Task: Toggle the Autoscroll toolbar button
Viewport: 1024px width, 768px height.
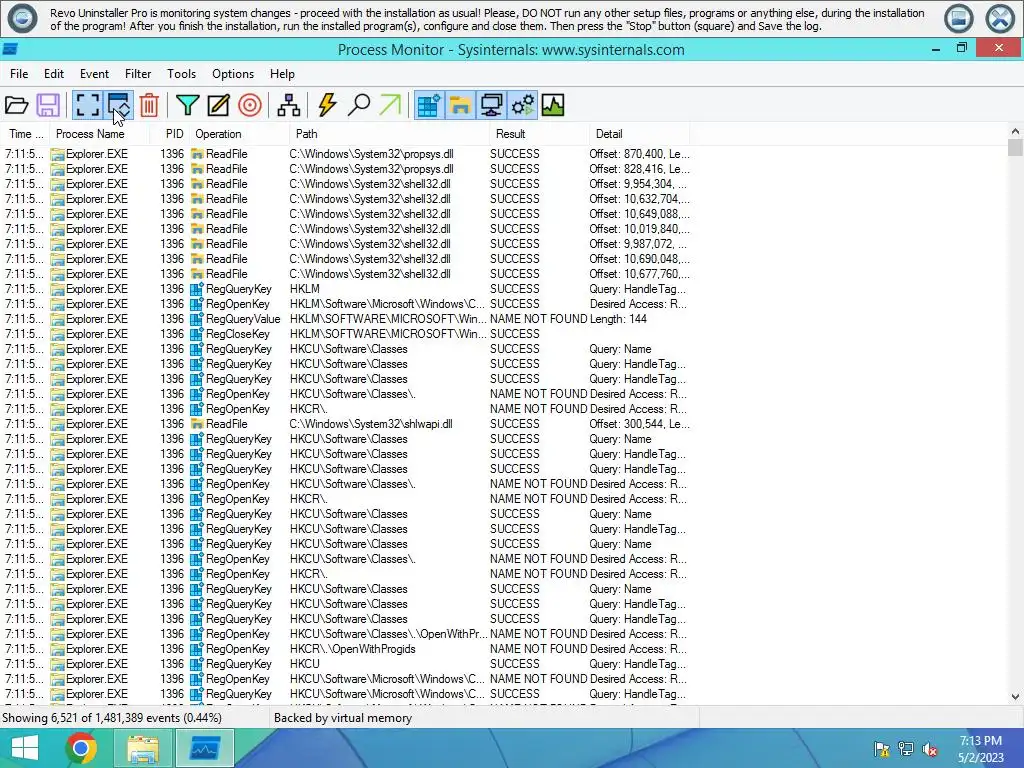Action: coord(119,105)
